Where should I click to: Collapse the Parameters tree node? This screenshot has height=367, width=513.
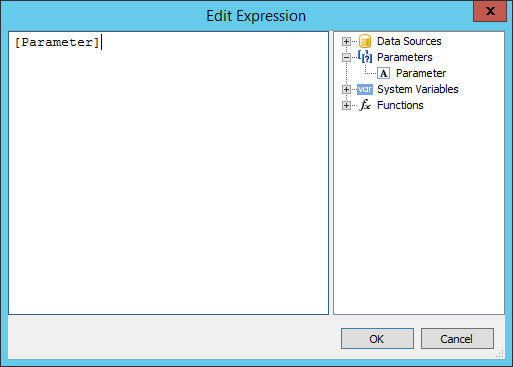(346, 57)
